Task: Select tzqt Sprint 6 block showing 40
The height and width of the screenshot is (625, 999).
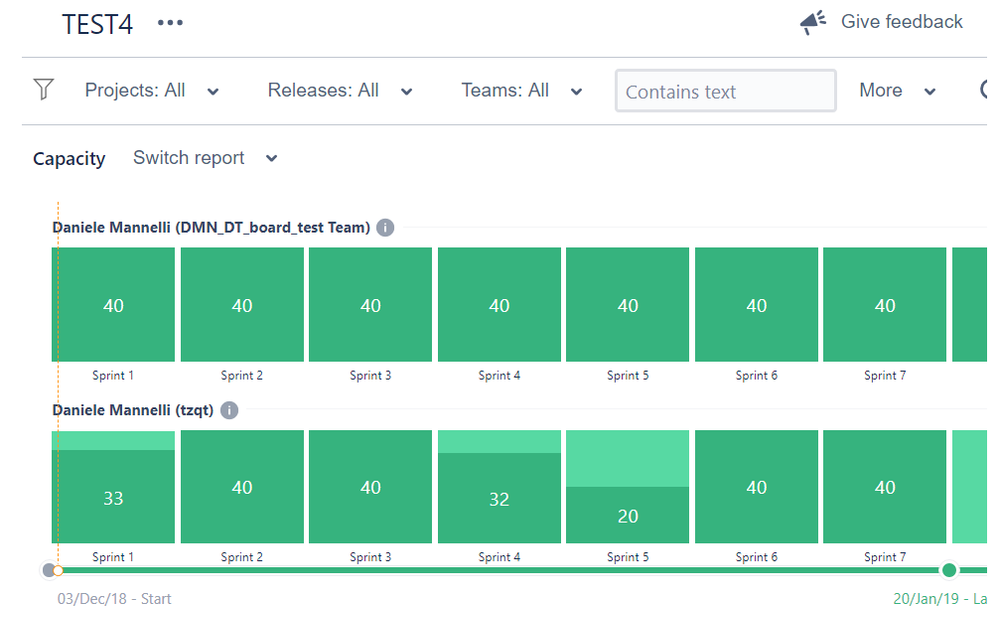Action: tap(756, 487)
